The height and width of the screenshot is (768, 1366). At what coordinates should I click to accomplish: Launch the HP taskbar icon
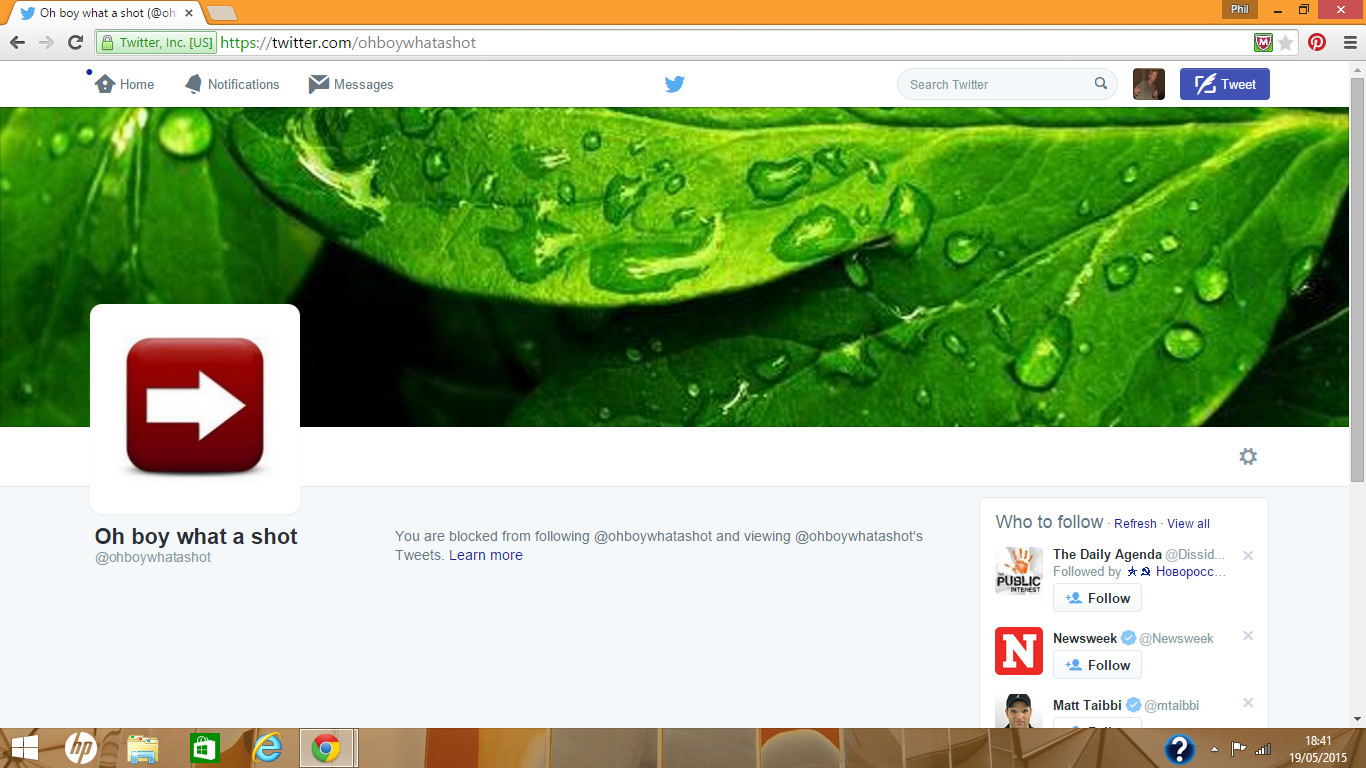[x=81, y=748]
